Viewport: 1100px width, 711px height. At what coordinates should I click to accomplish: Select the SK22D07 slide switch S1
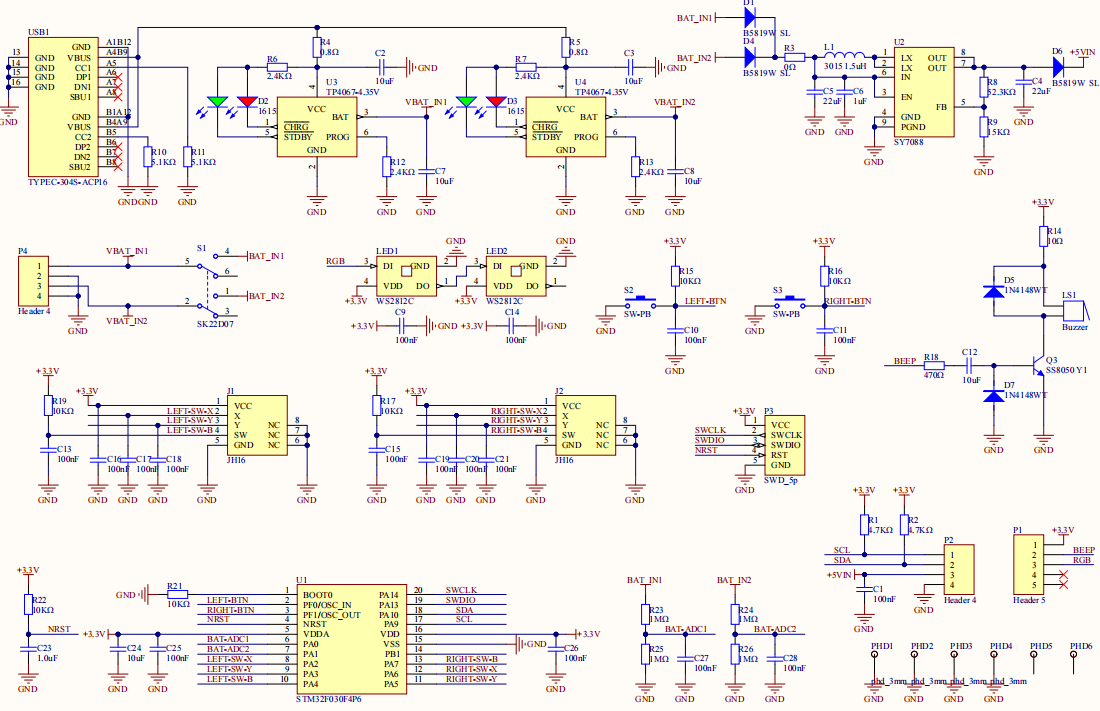(x=207, y=286)
